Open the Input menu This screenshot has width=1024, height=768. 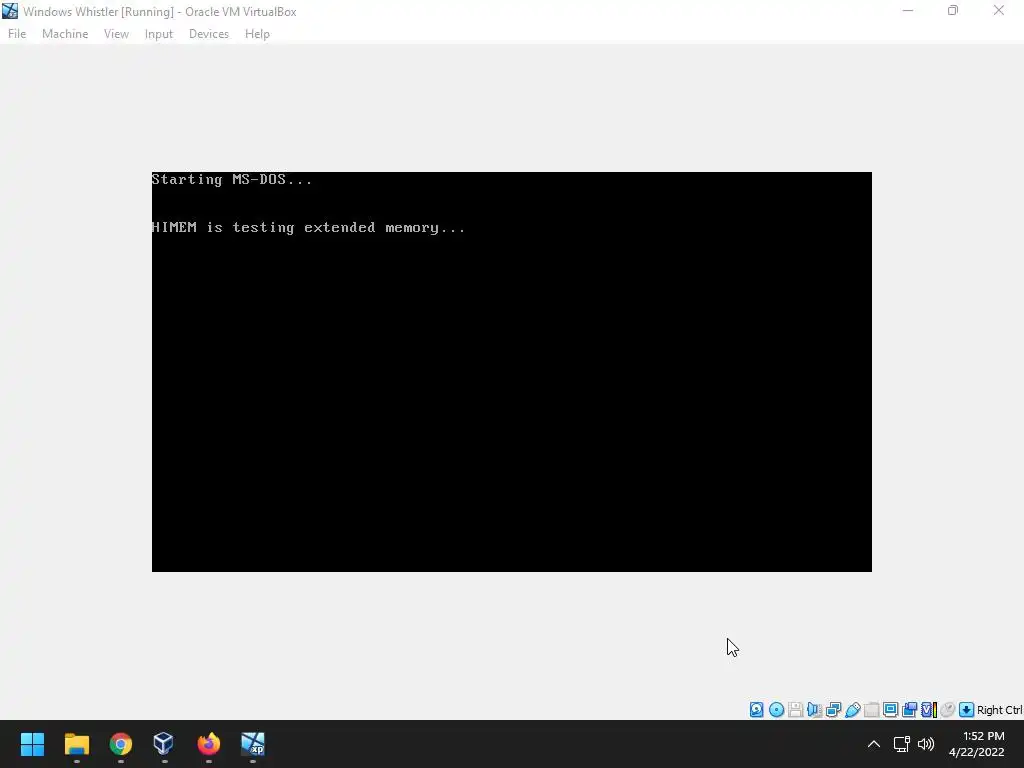159,34
